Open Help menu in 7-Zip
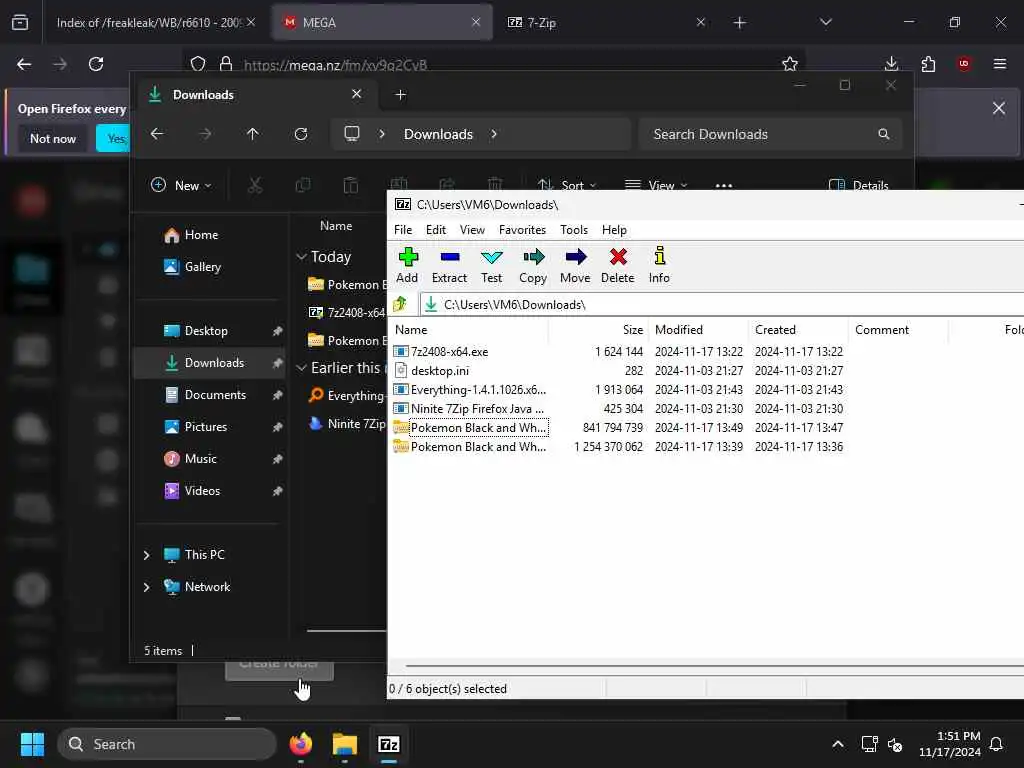Viewport: 1024px width, 768px height. (x=614, y=230)
